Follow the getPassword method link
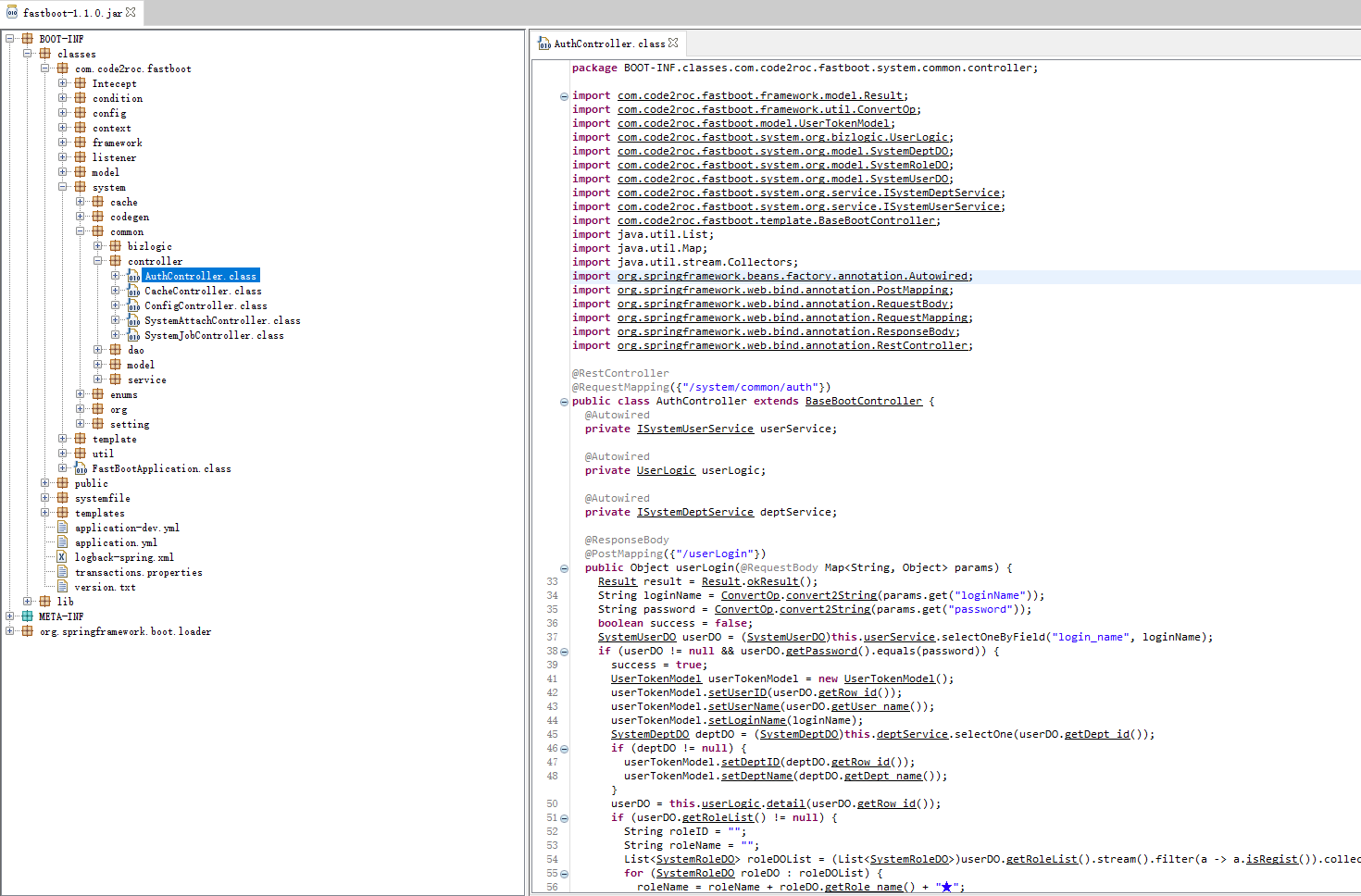The width and height of the screenshot is (1361, 896). pyautogui.click(x=822, y=651)
